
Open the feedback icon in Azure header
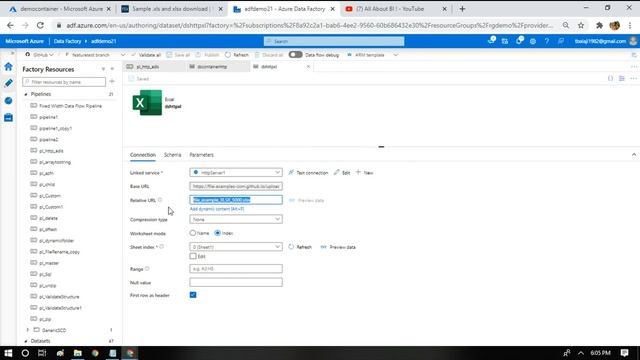561,41
